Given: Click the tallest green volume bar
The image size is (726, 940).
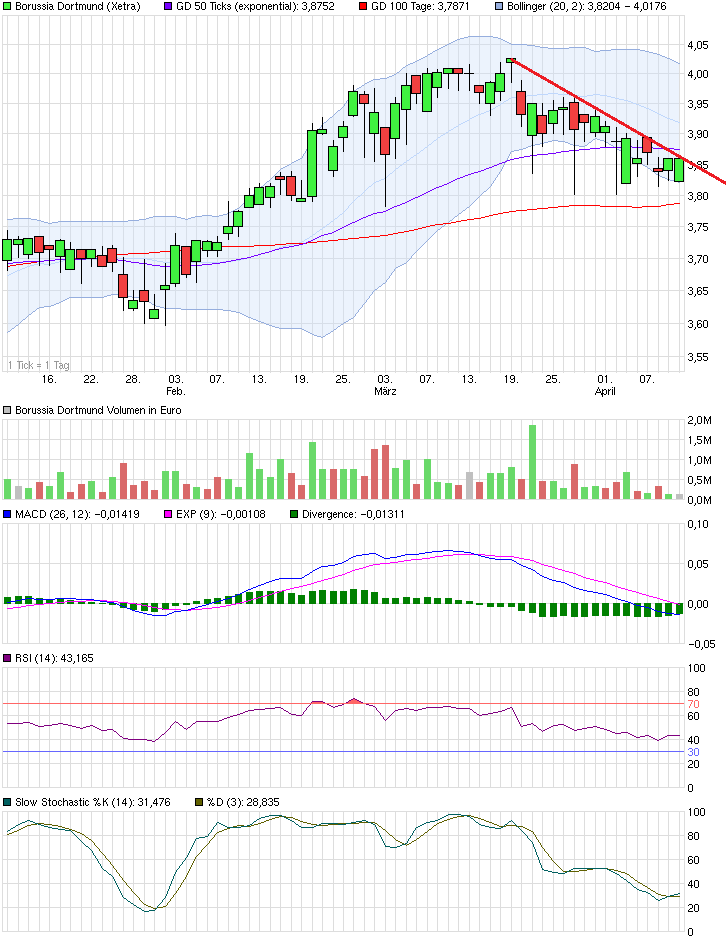Looking at the screenshot, I should click(x=532, y=462).
